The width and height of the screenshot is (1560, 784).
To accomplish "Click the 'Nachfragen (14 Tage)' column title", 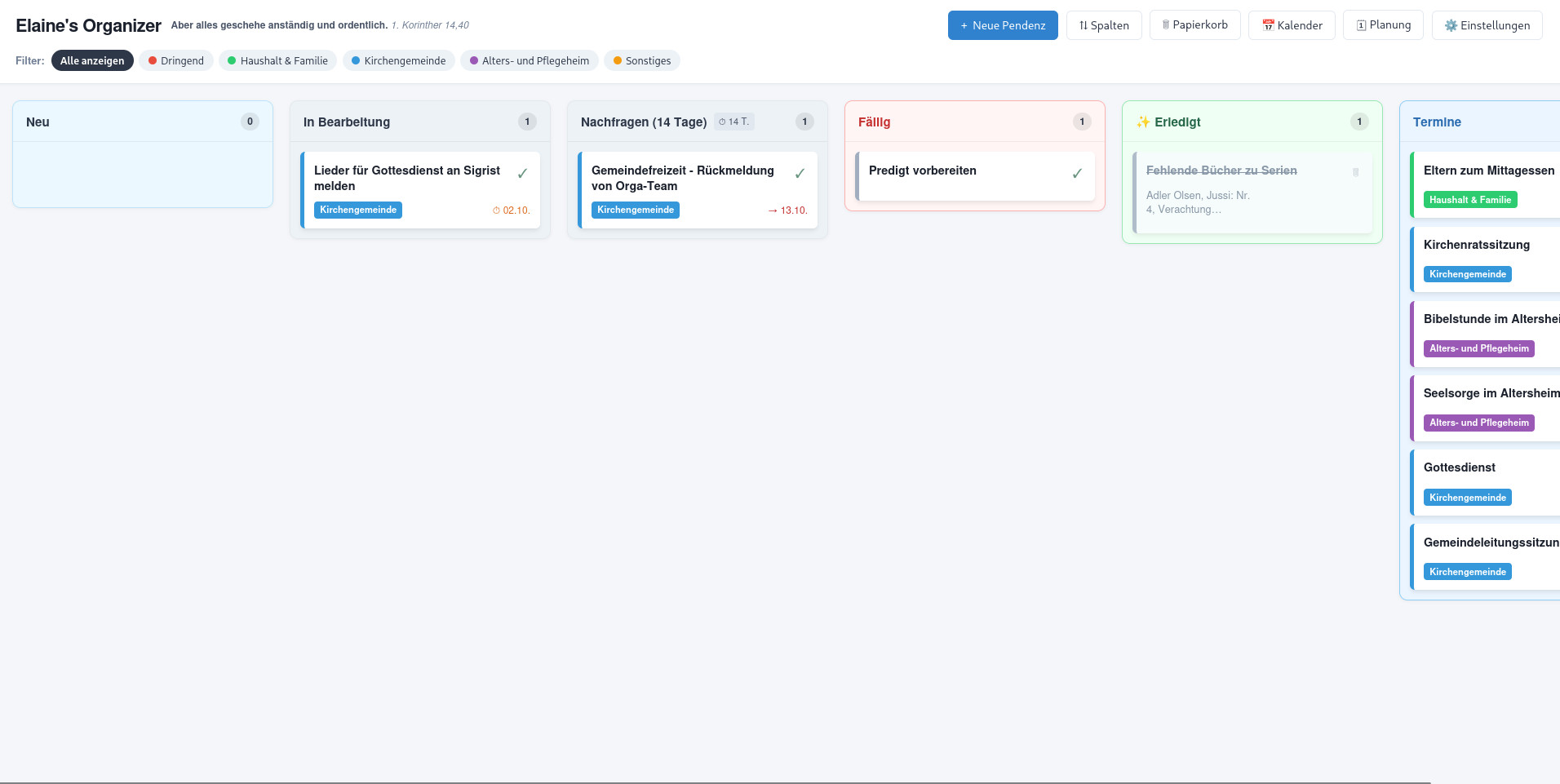I will [644, 122].
